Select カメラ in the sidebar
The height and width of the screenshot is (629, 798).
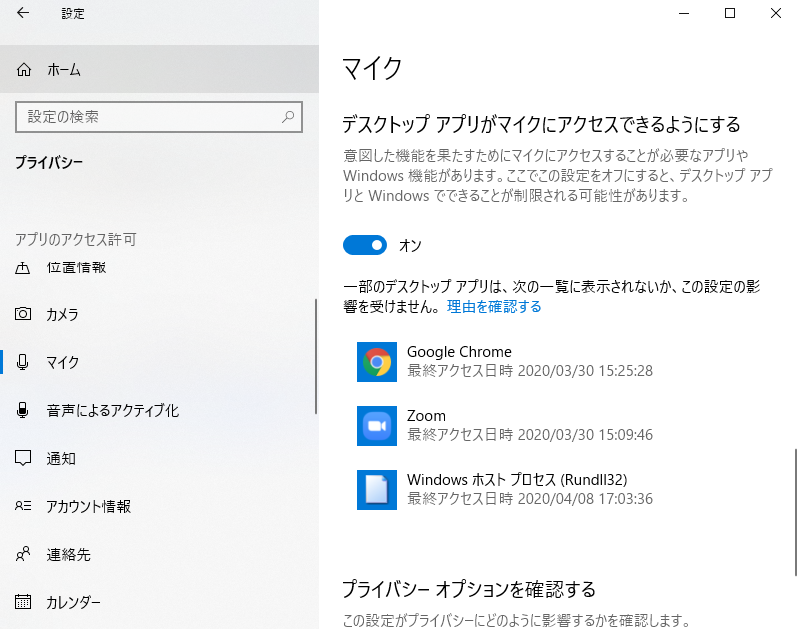(158, 314)
